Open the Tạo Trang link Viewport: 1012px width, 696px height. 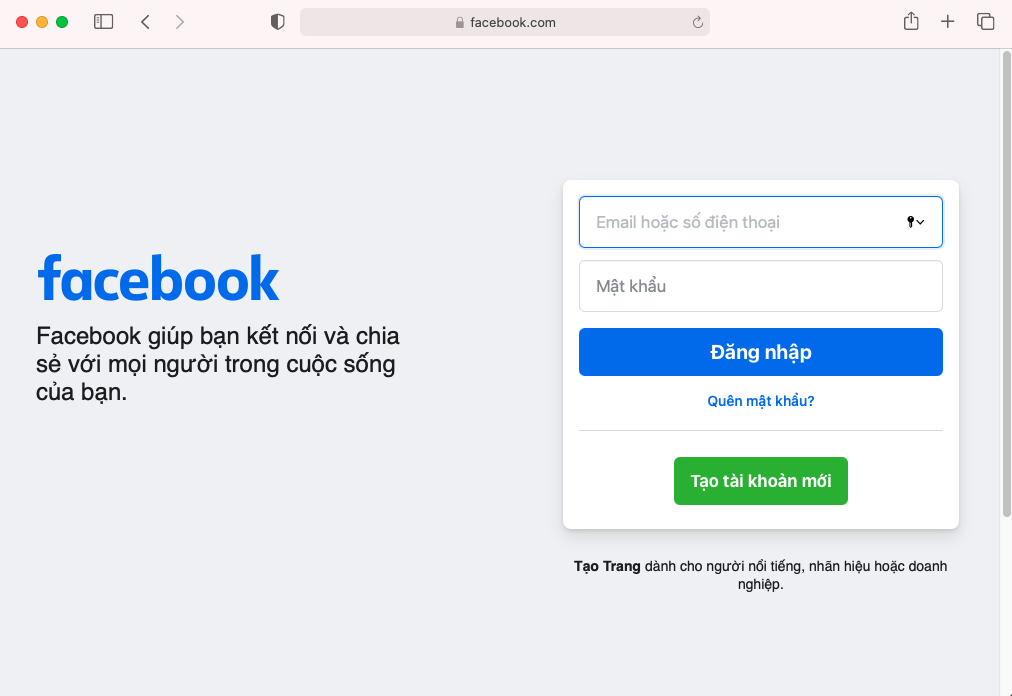click(607, 566)
